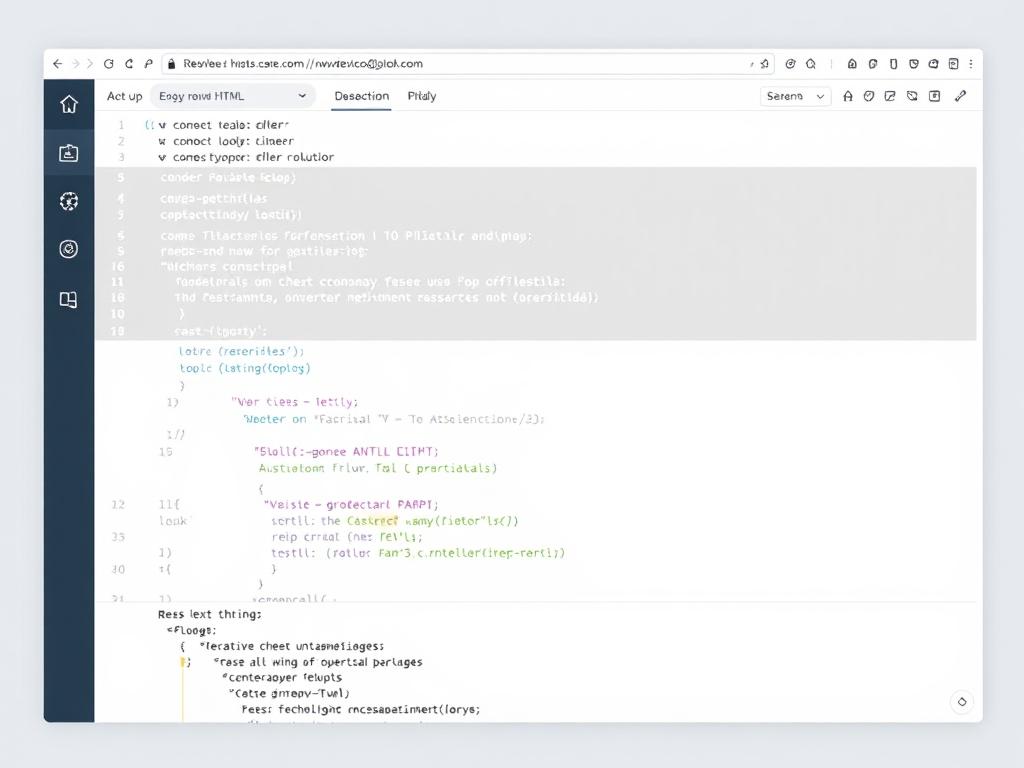Open the globe icon in dark sidebar
This screenshot has height=768, width=1024.
click(x=69, y=201)
